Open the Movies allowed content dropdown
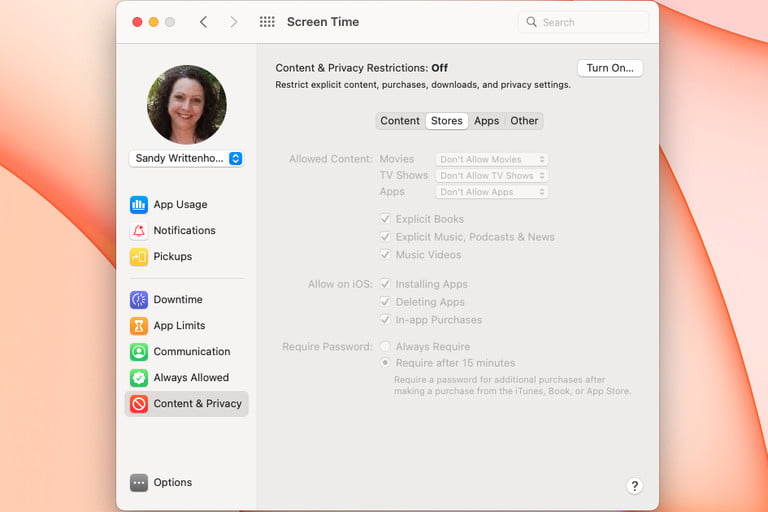This screenshot has height=512, width=768. pyautogui.click(x=492, y=159)
